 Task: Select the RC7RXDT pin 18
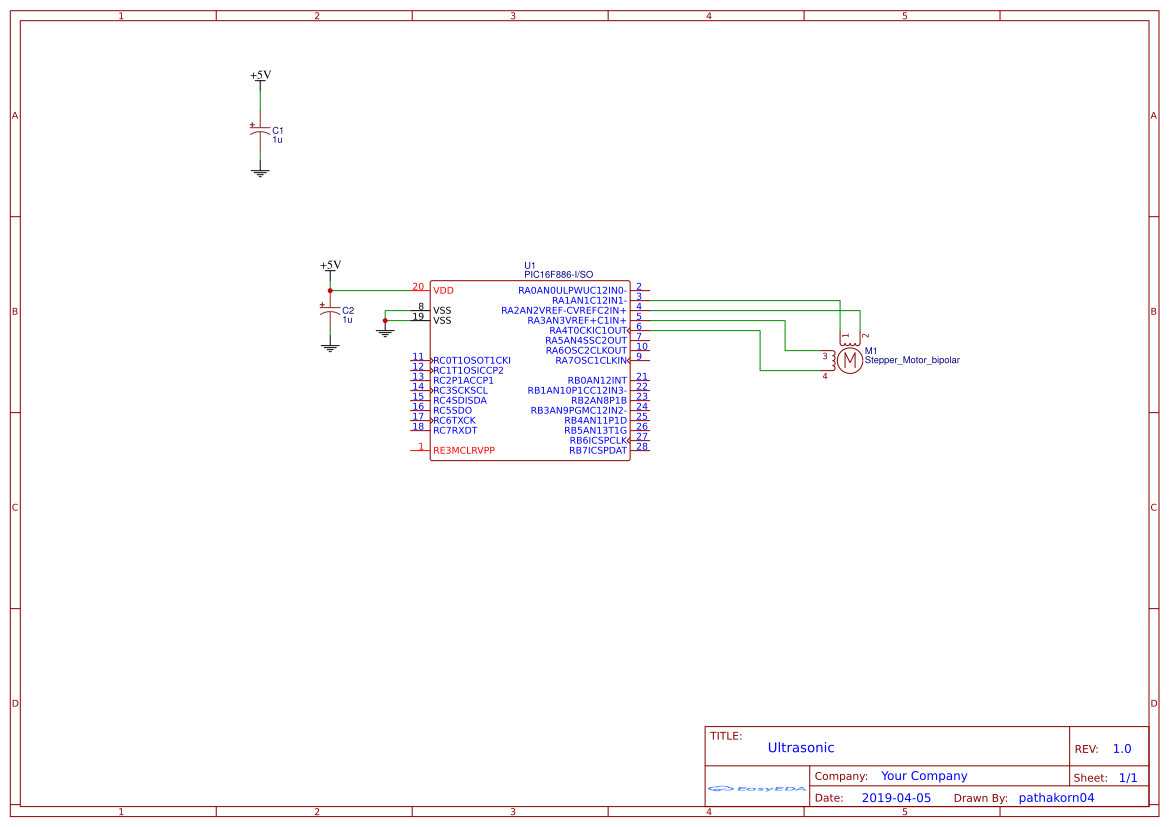pyautogui.click(x=419, y=428)
